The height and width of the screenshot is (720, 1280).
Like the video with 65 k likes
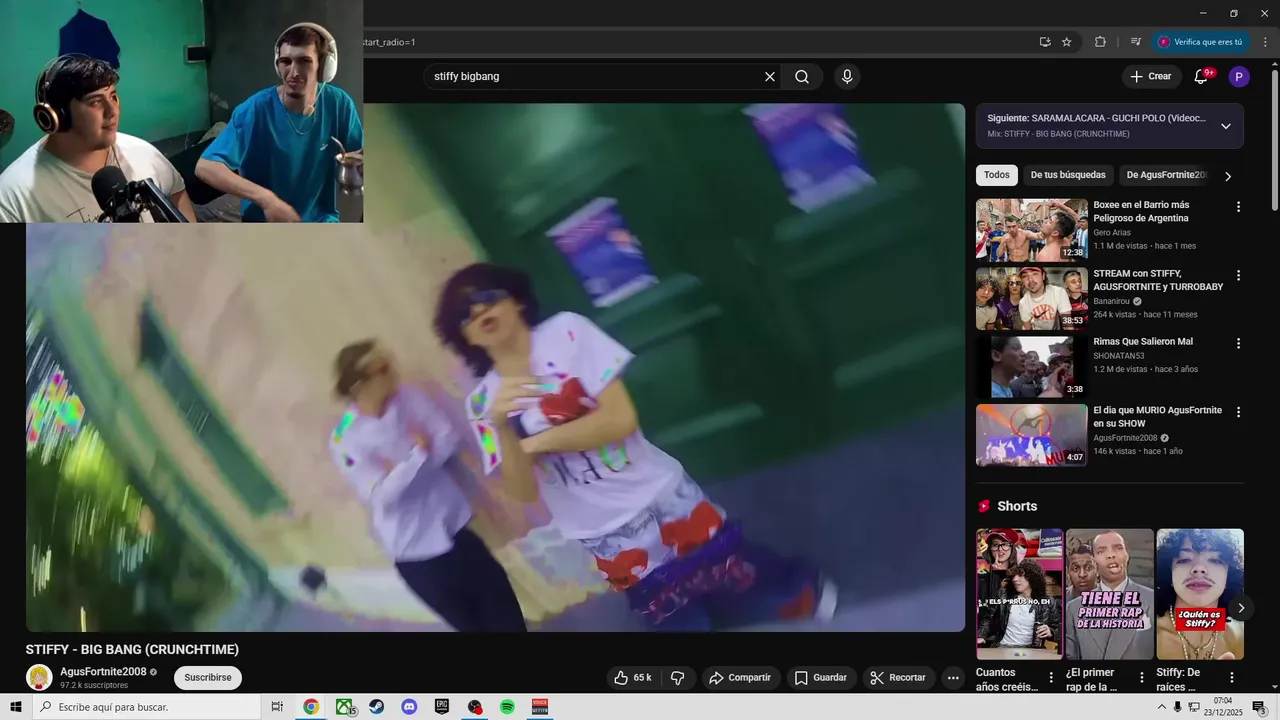click(632, 678)
